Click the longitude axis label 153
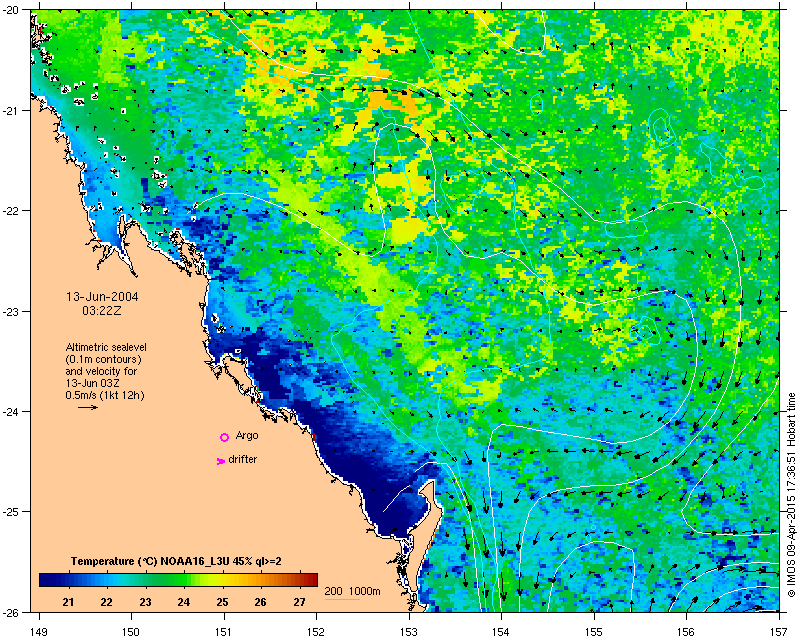This screenshot has width=800, height=640. [409, 631]
